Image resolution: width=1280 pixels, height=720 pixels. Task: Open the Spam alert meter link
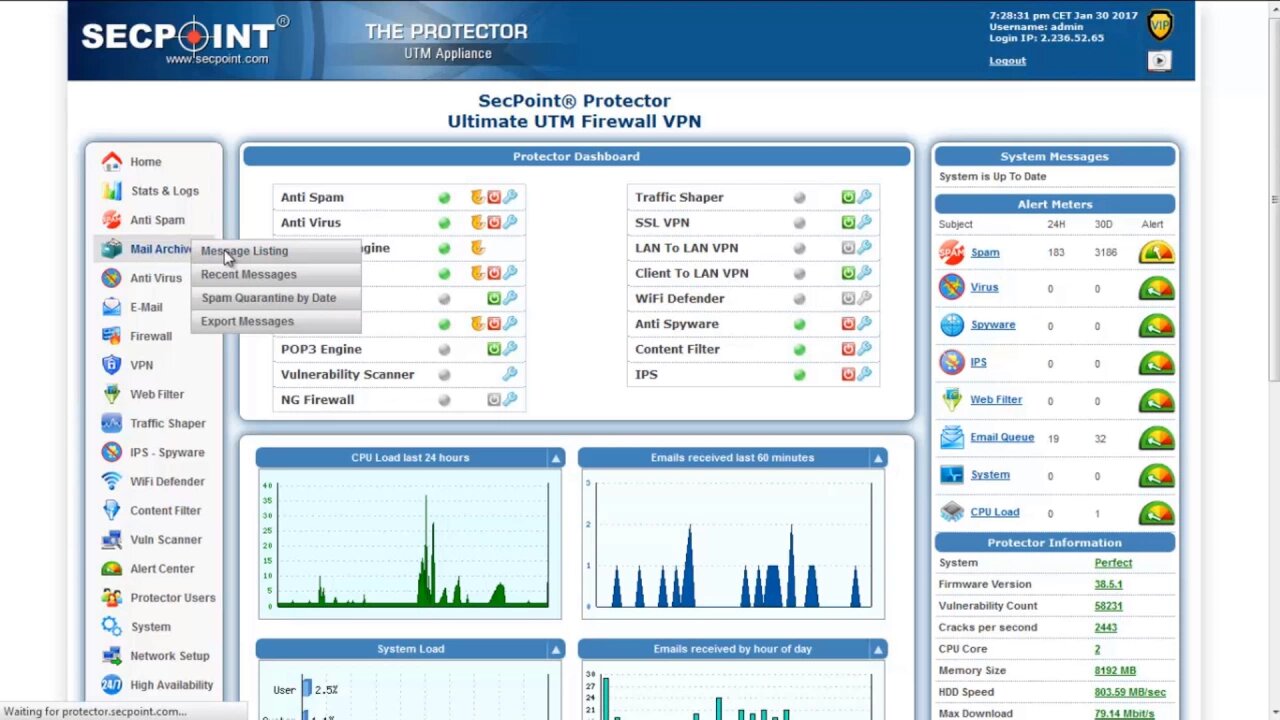point(985,253)
